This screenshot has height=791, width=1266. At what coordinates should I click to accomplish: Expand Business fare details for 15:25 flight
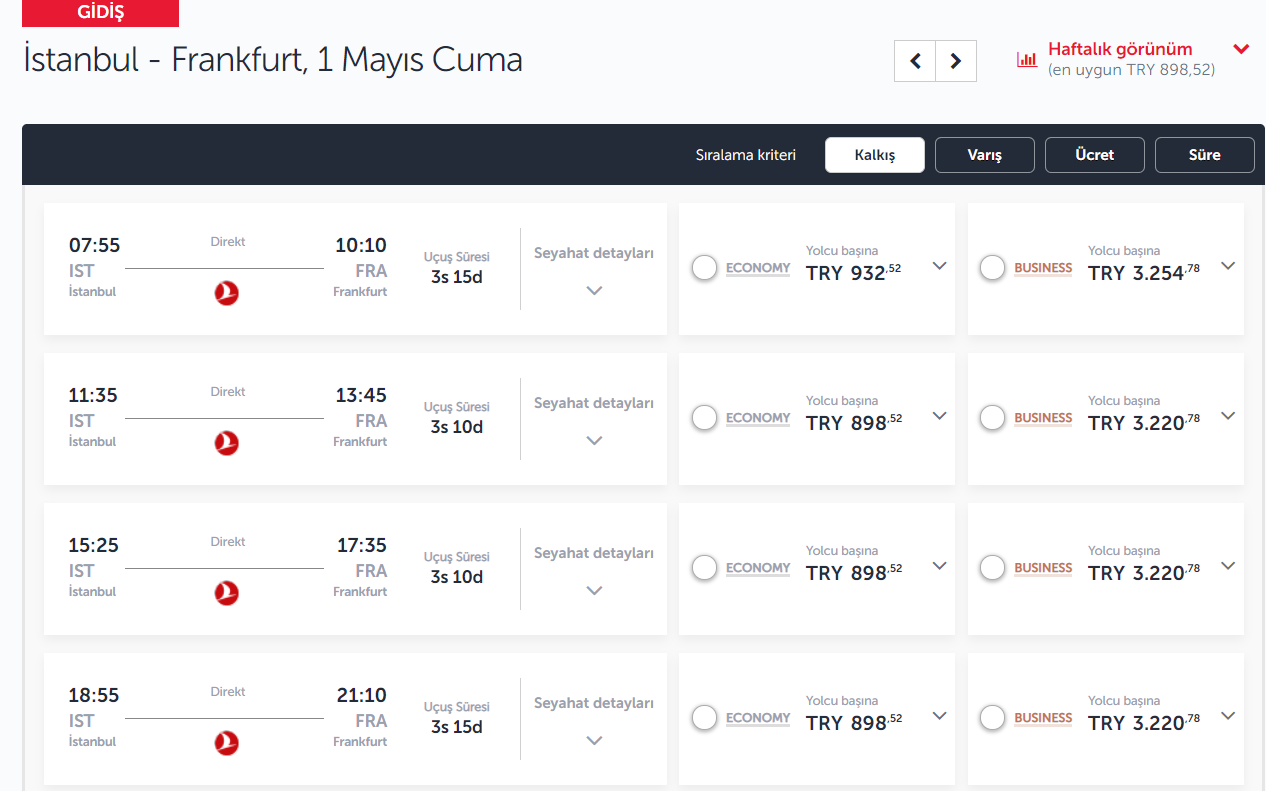pyautogui.click(x=1228, y=566)
